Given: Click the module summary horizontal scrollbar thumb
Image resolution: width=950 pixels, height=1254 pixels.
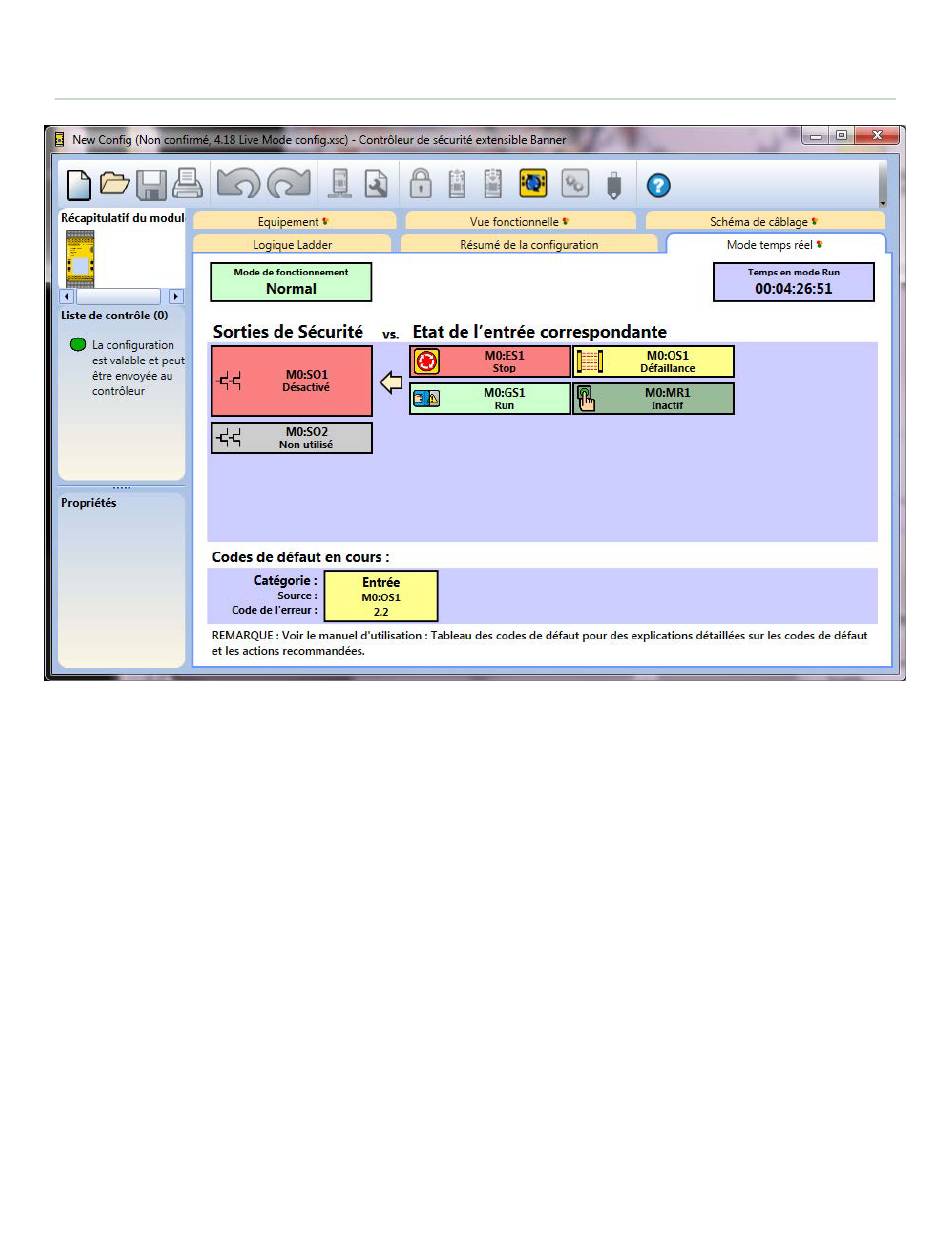Looking at the screenshot, I should 118,296.
